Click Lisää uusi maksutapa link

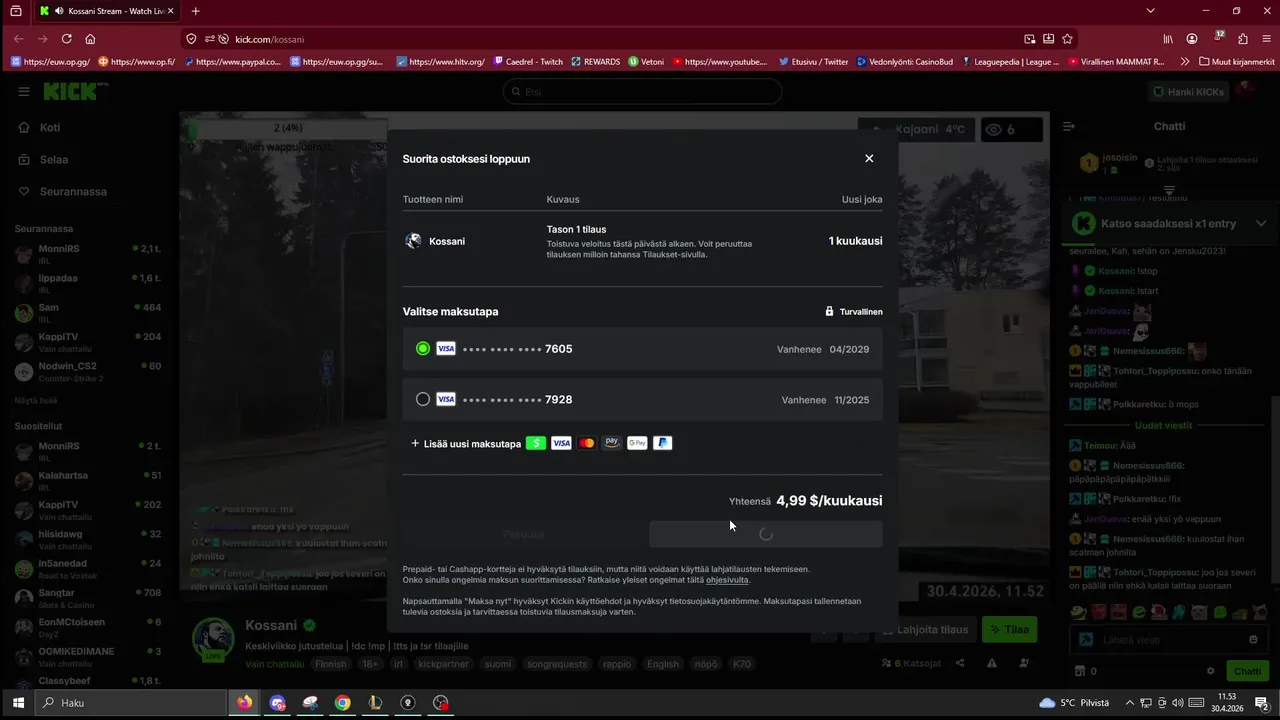click(466, 443)
